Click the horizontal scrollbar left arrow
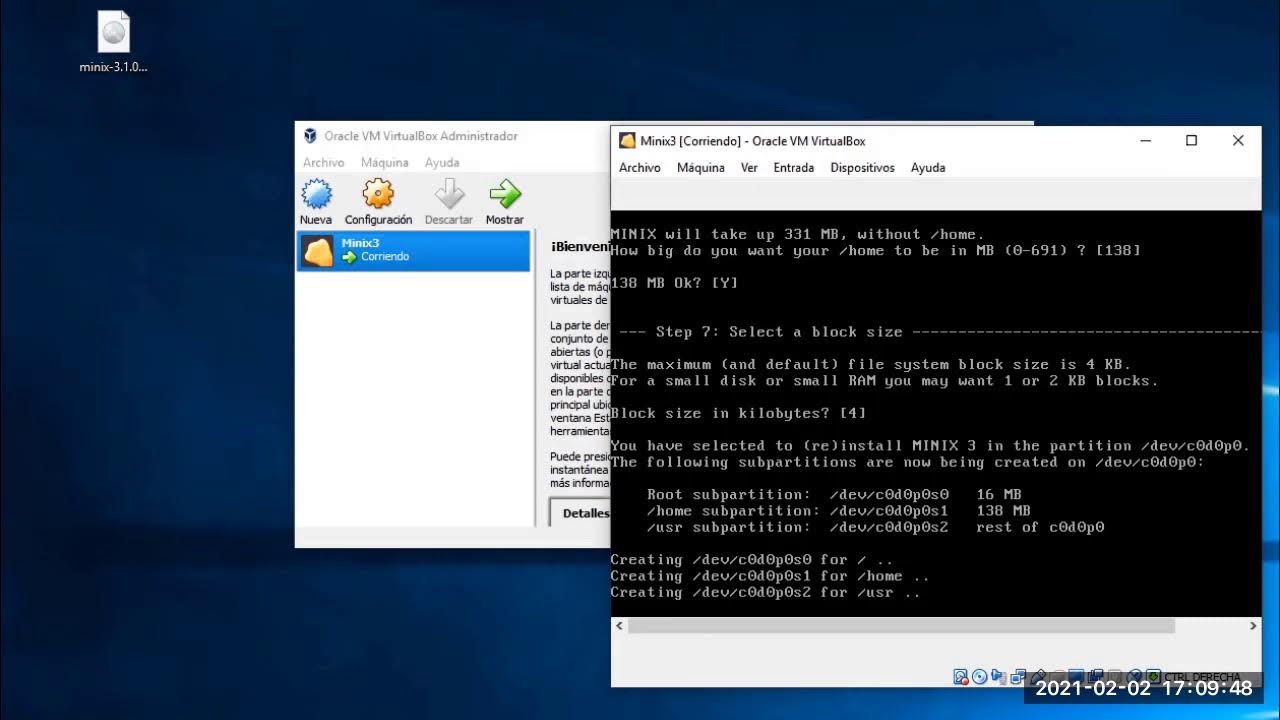The height and width of the screenshot is (720, 1280). [x=619, y=626]
